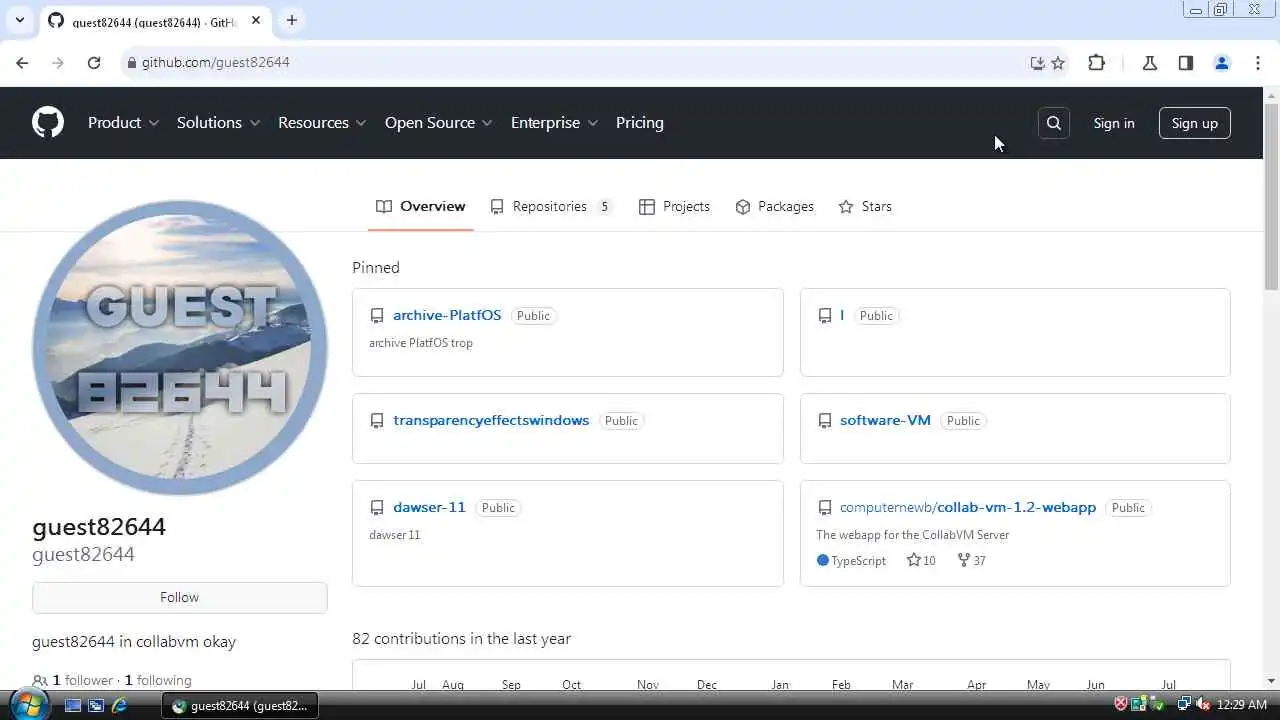1280x720 pixels.
Task: Open a new browser tab
Action: (291, 20)
